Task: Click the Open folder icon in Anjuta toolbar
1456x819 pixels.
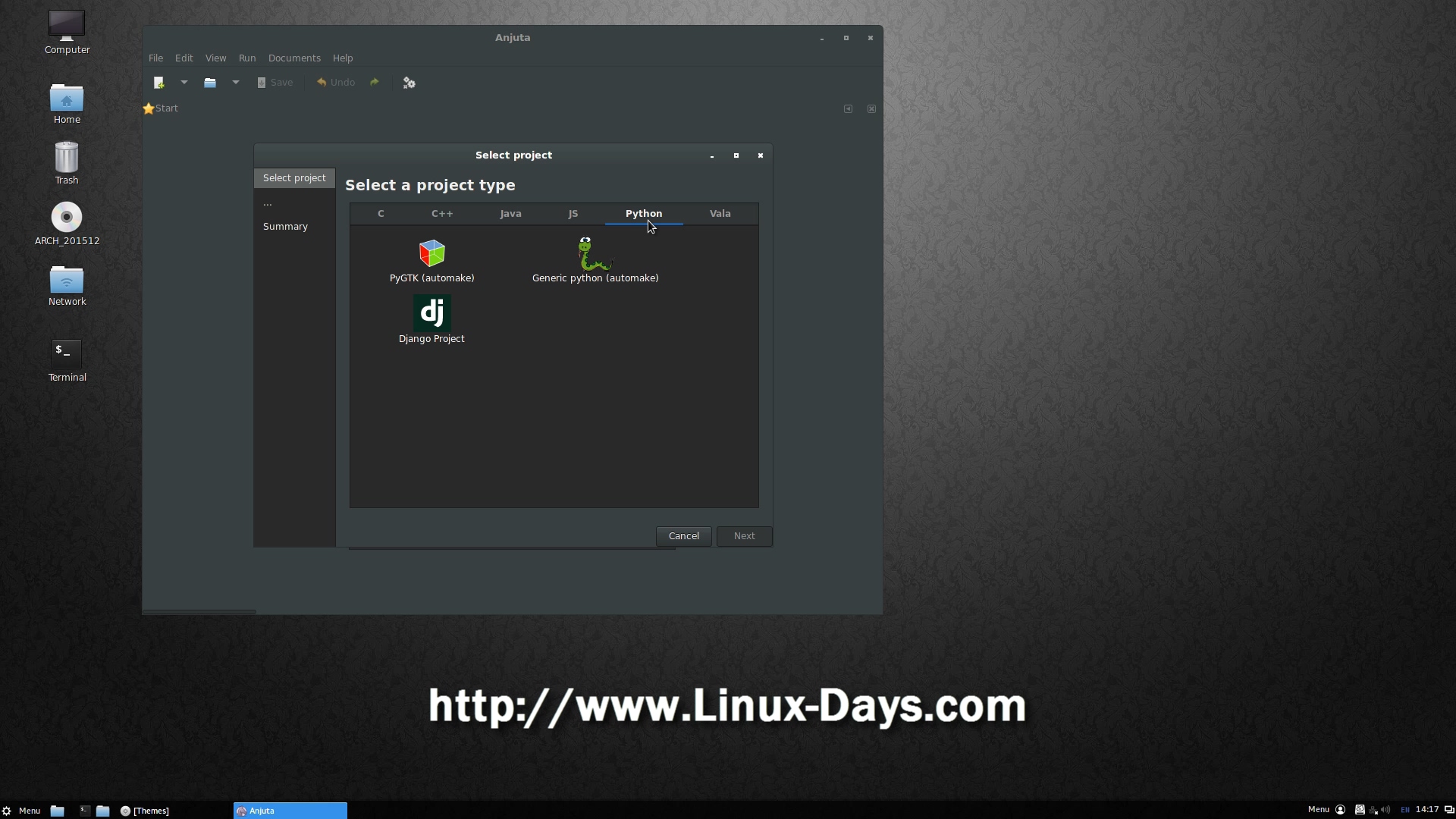Action: [210, 83]
